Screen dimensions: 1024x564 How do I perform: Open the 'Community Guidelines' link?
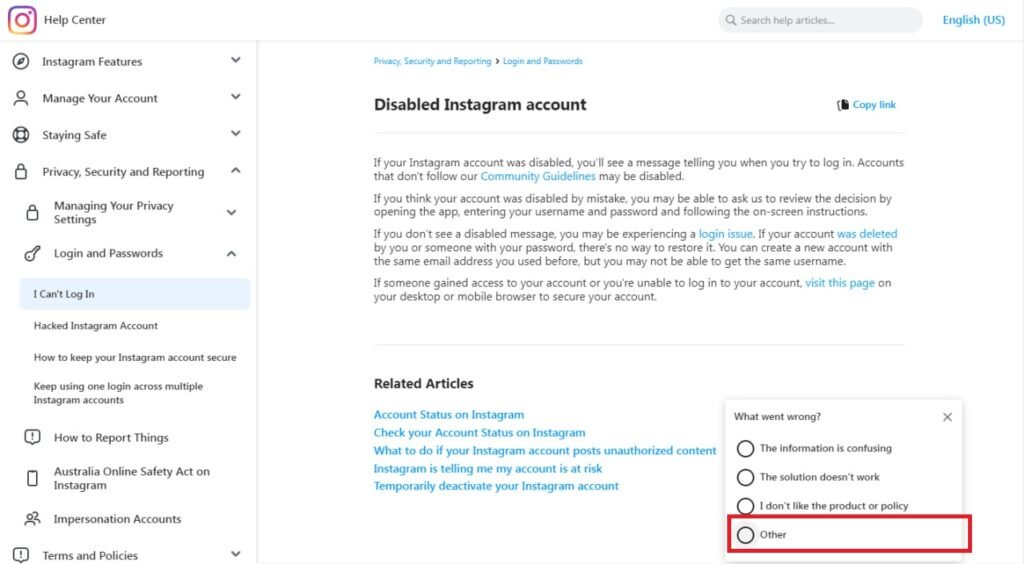[x=538, y=176]
